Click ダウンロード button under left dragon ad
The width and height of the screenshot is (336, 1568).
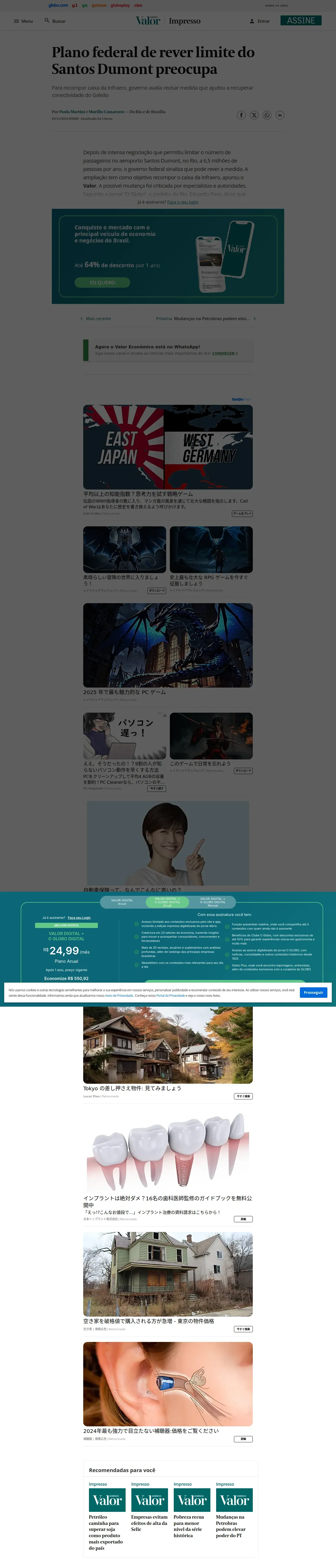pyautogui.click(x=157, y=590)
